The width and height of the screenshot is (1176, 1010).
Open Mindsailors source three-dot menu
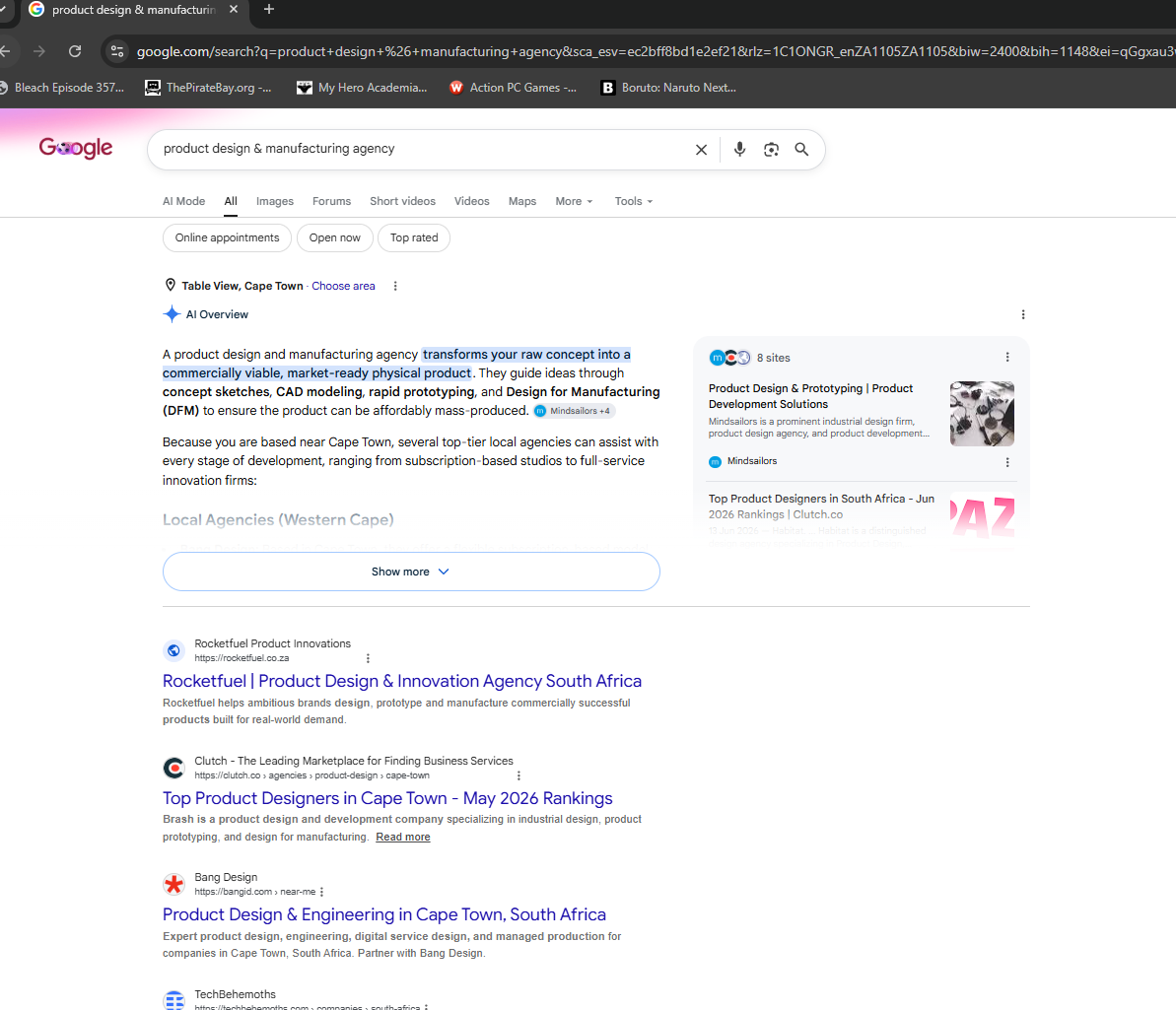tap(1007, 463)
